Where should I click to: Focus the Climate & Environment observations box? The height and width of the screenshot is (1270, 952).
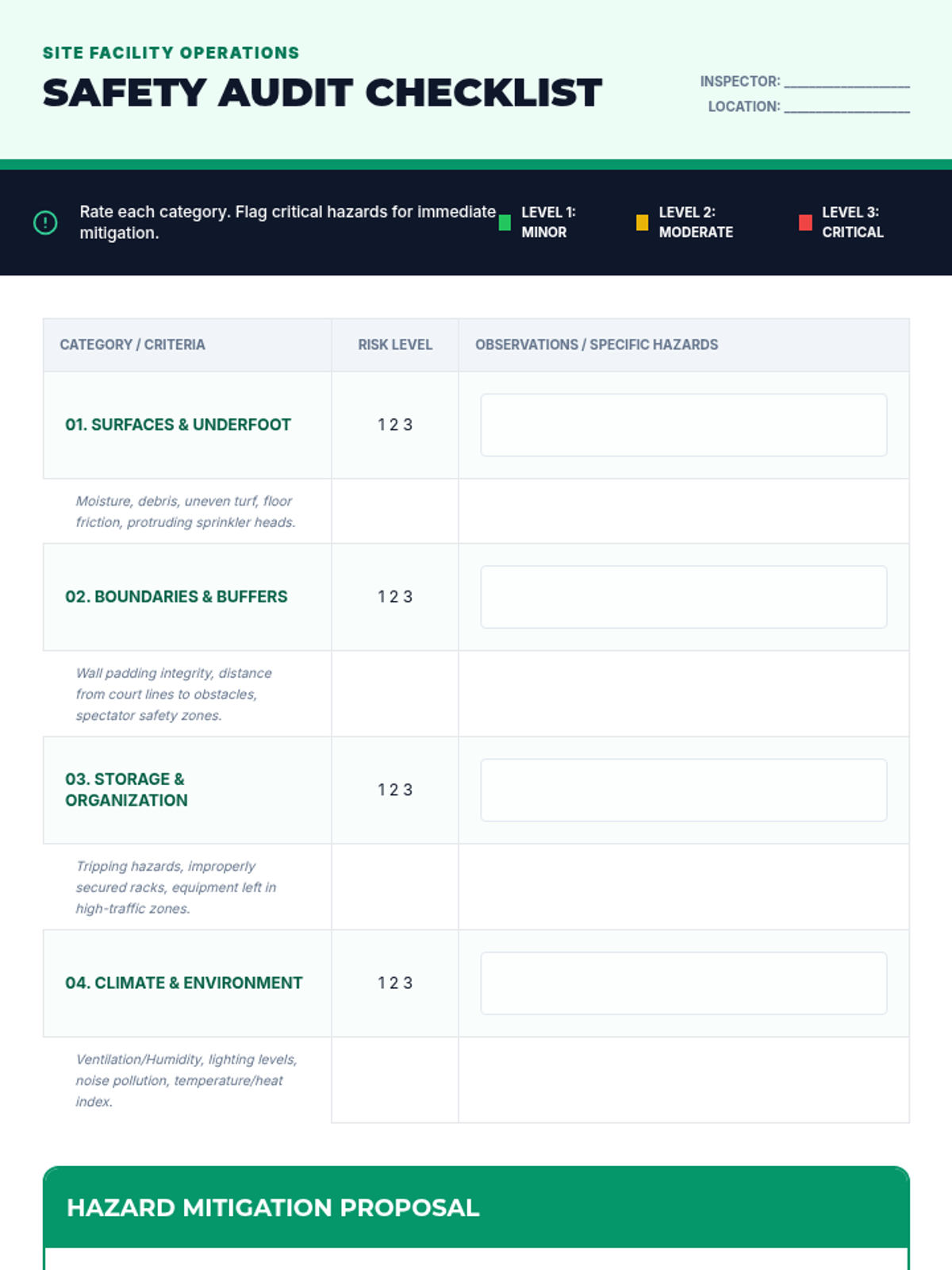683,983
